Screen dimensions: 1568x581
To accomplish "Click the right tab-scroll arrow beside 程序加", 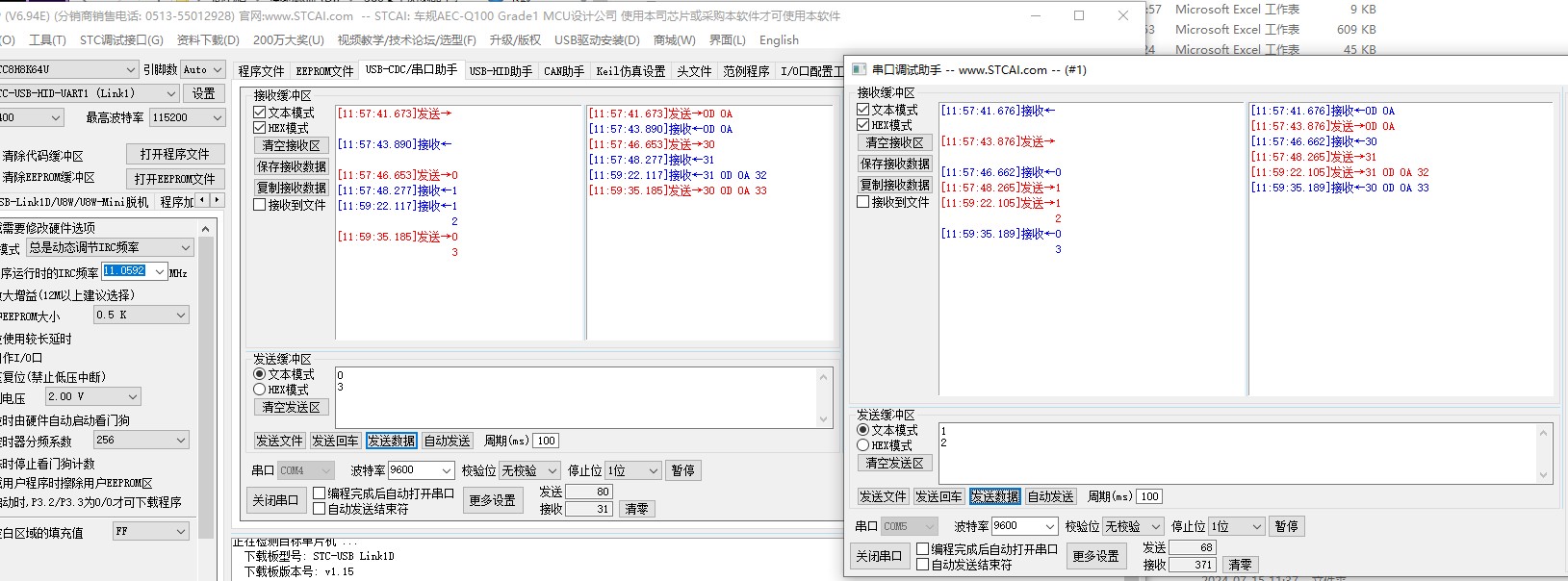I will (x=218, y=200).
